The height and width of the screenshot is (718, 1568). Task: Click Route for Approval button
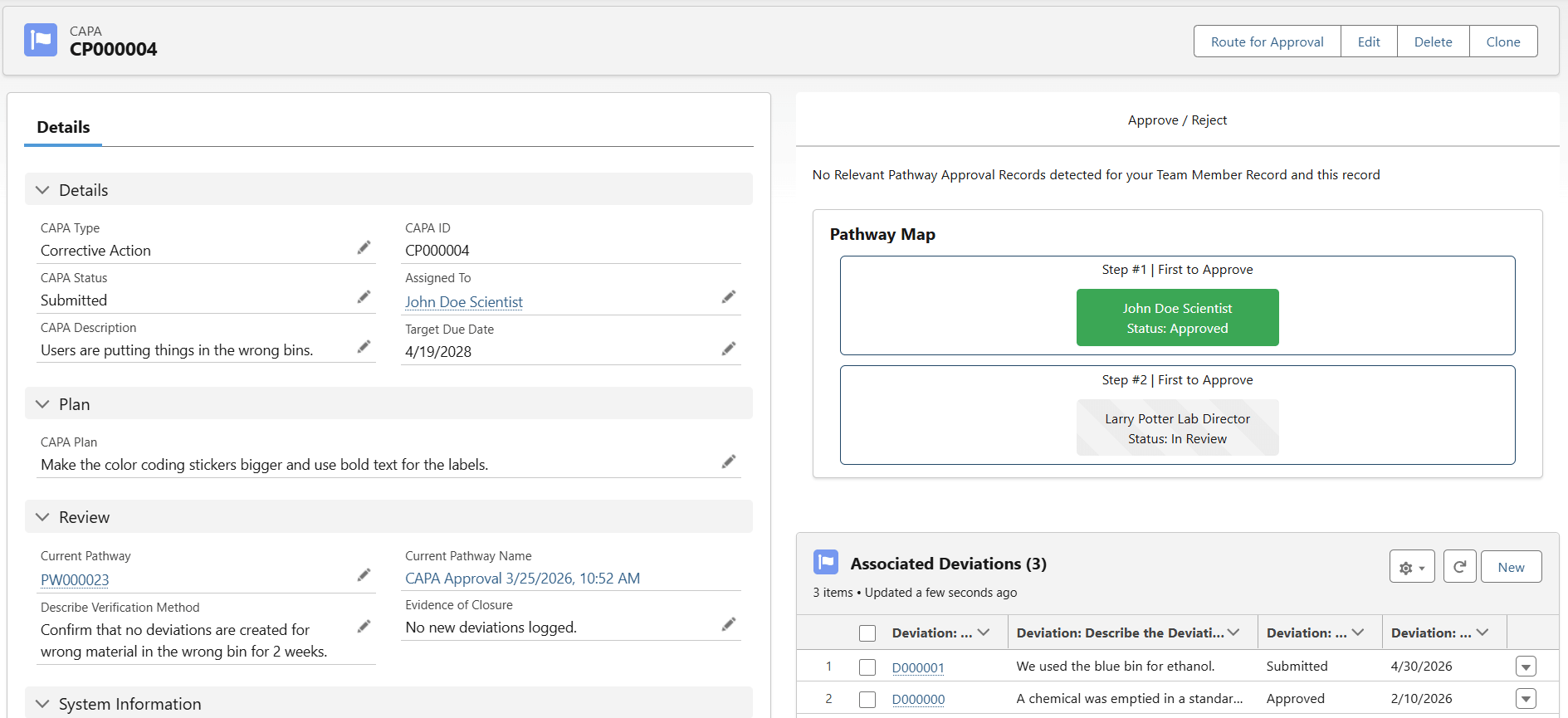1267,42
